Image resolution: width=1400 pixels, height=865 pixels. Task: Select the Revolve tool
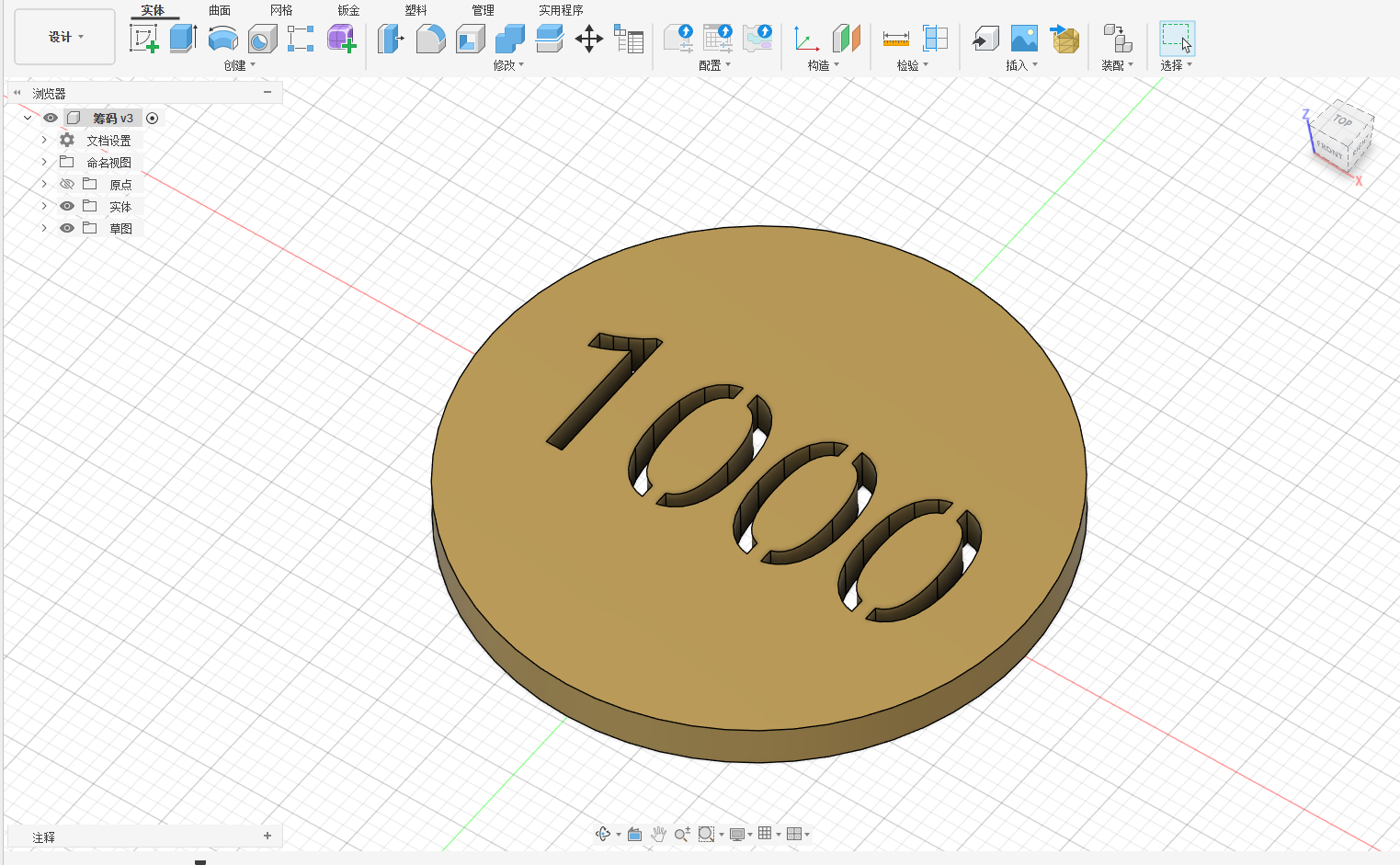[x=223, y=39]
